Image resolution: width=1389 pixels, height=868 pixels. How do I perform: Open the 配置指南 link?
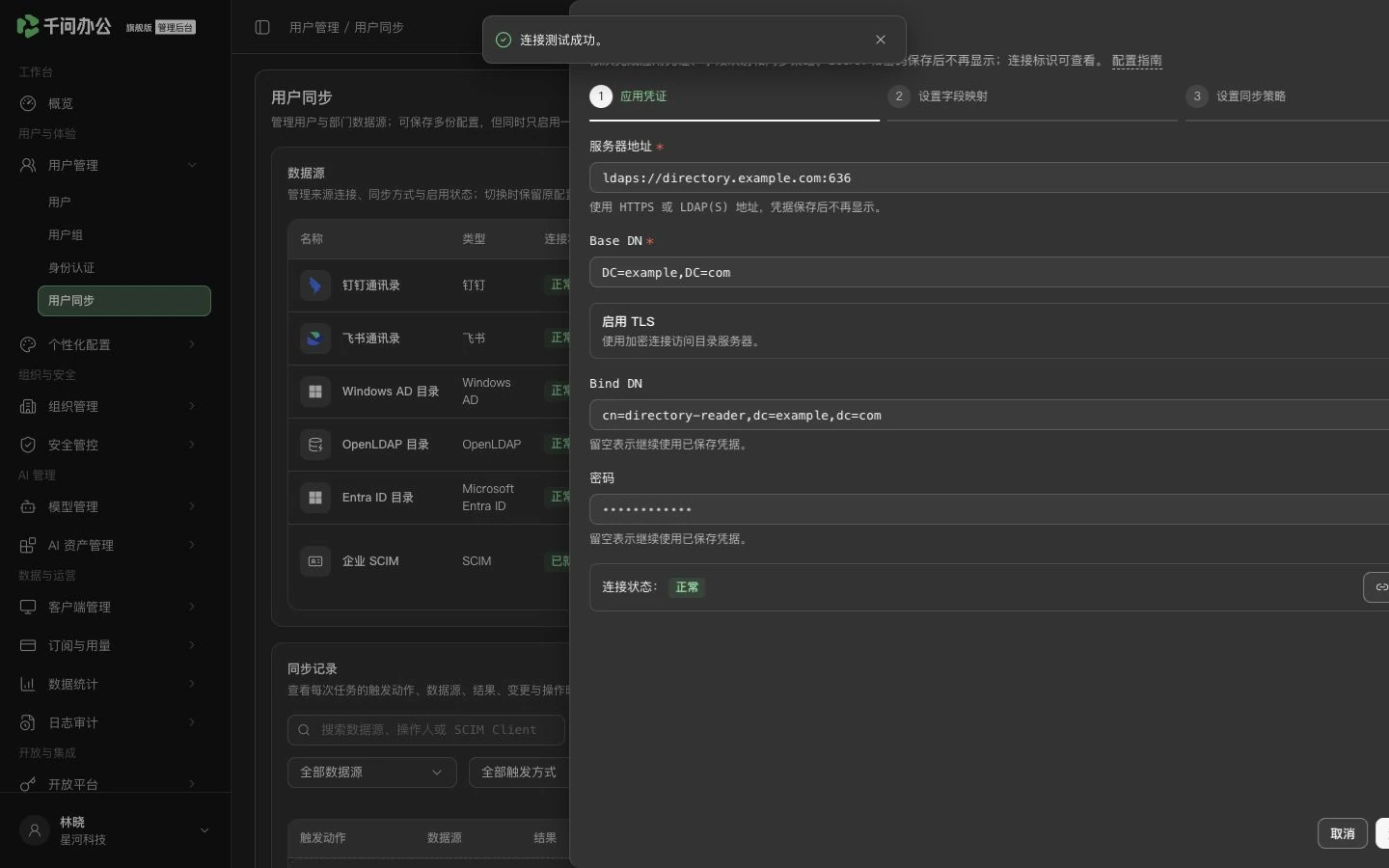[1136, 61]
